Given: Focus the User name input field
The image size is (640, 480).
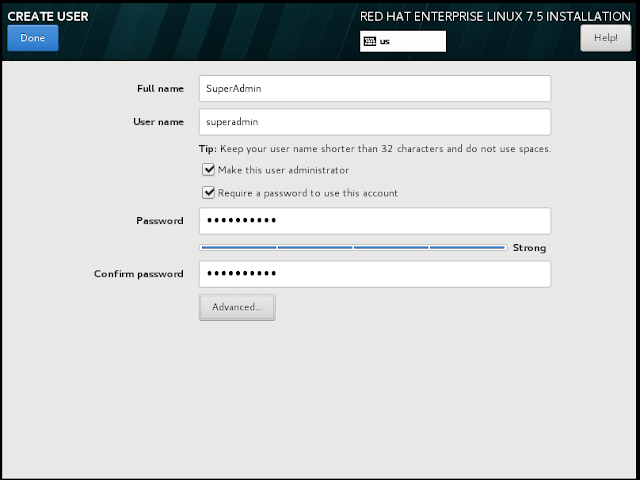Looking at the screenshot, I should click(375, 122).
